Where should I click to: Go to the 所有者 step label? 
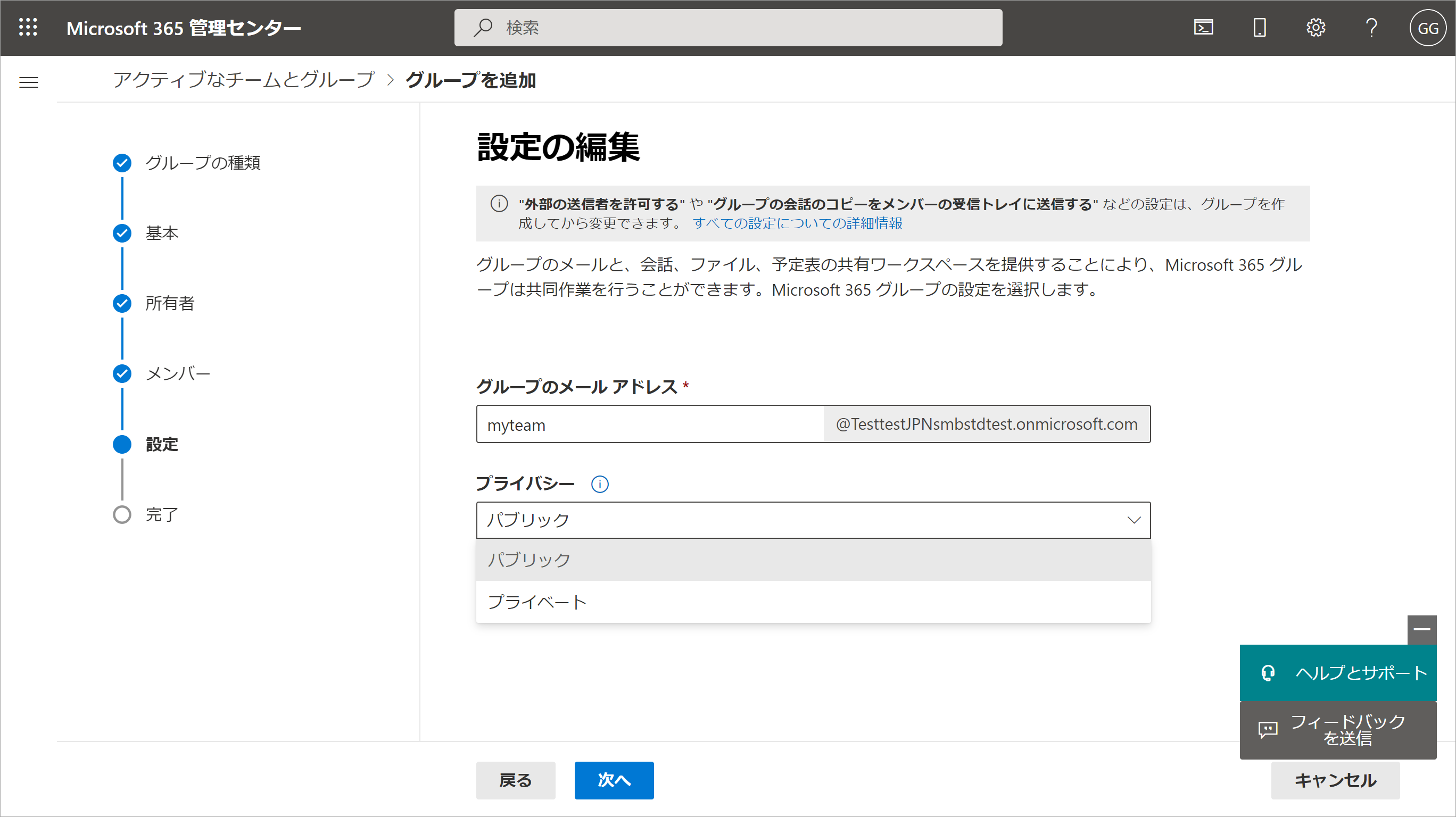click(170, 303)
